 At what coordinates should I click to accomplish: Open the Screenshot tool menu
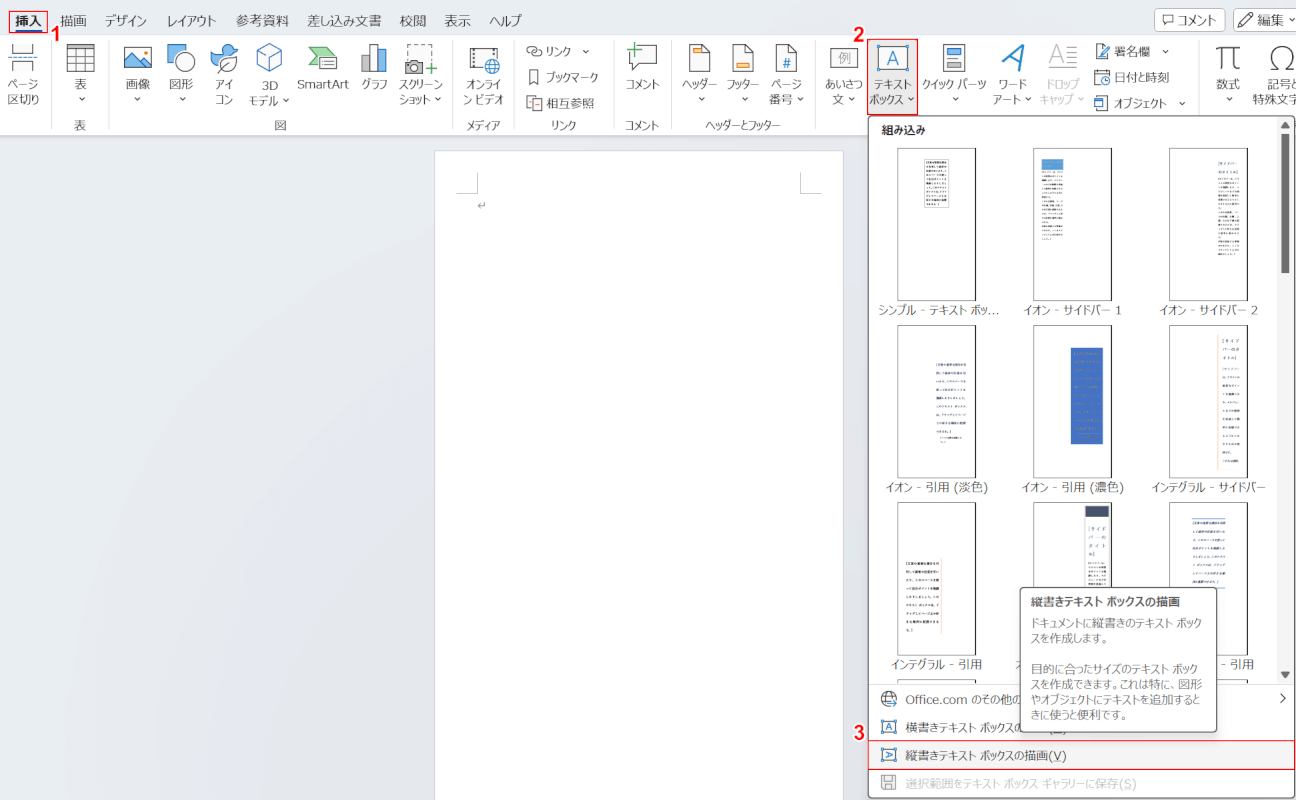click(x=420, y=75)
